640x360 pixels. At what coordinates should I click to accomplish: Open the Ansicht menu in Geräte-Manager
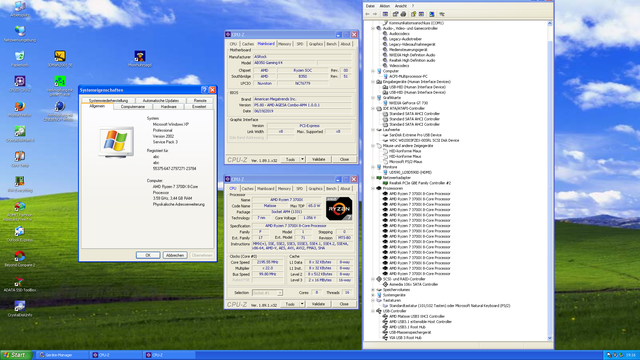point(400,6)
